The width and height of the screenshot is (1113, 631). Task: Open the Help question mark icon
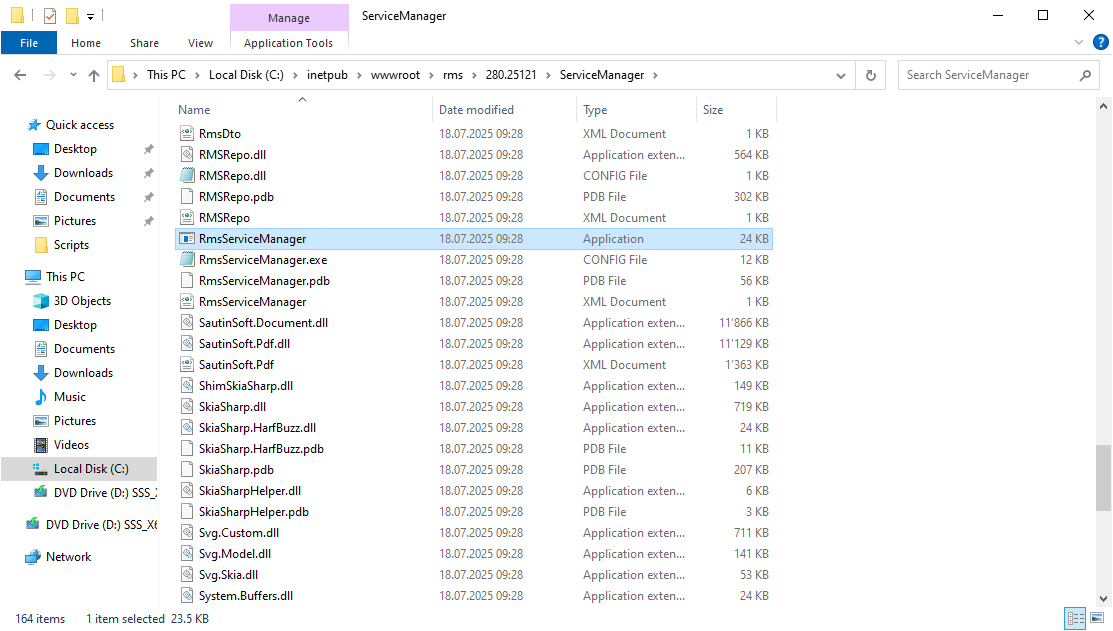point(1100,43)
